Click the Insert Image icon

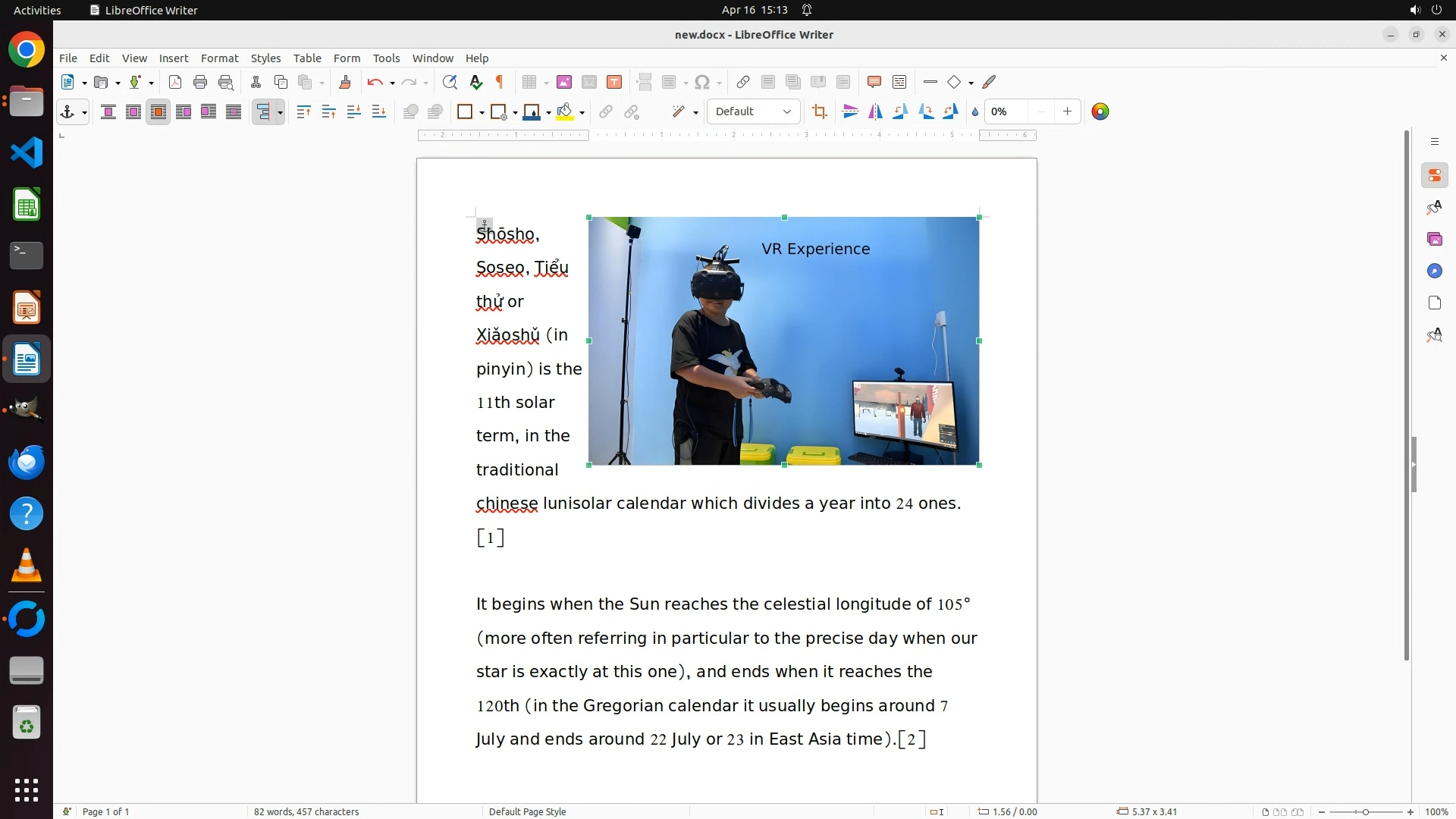pyautogui.click(x=564, y=83)
